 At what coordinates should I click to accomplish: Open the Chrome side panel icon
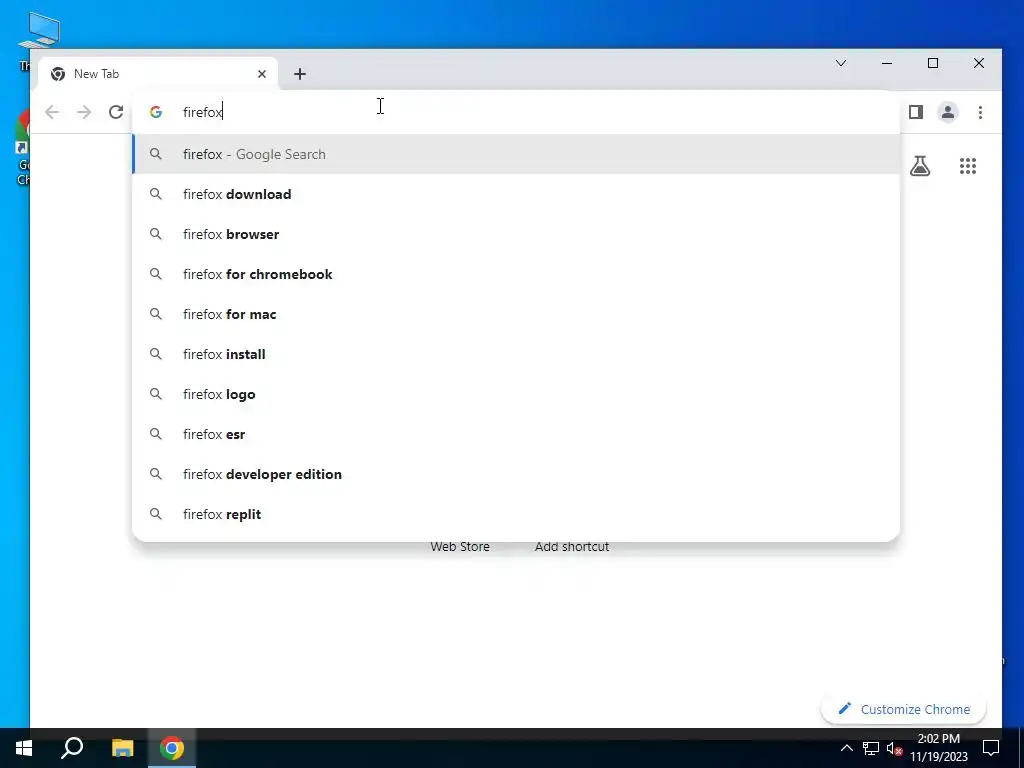pos(916,112)
